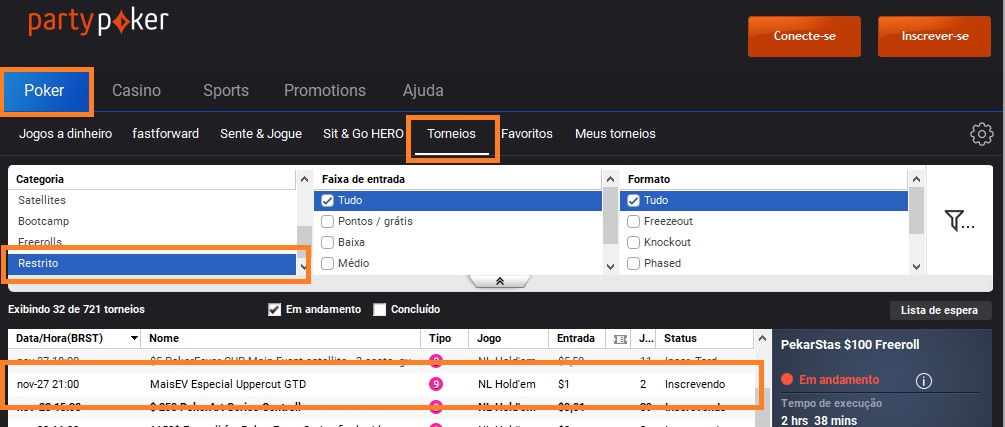This screenshot has height=427, width=1005.
Task: Open Meus torneios sub-tab
Action: (x=615, y=134)
